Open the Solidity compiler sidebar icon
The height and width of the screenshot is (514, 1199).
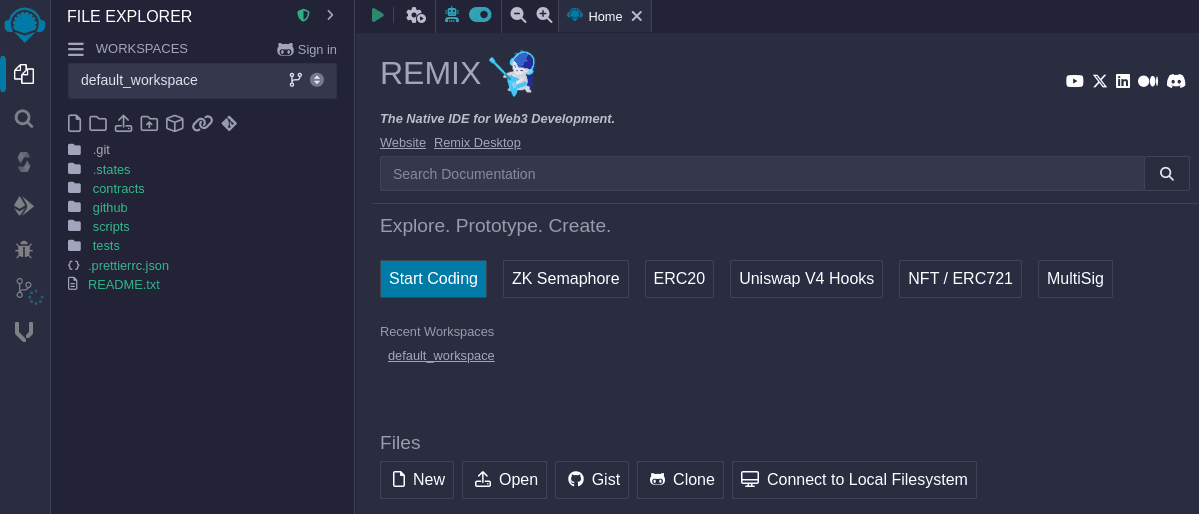tap(24, 162)
